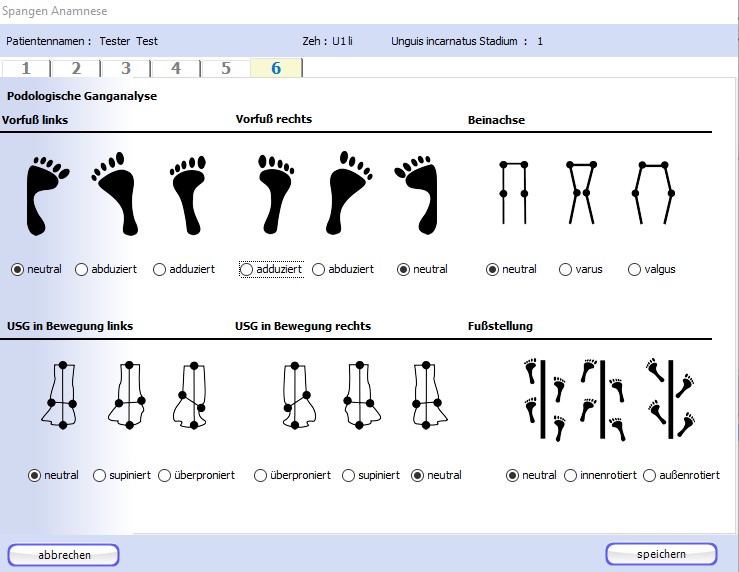The height and width of the screenshot is (572, 739).
Task: Click the USG in Bewegung rechts heading
Action: (303, 326)
